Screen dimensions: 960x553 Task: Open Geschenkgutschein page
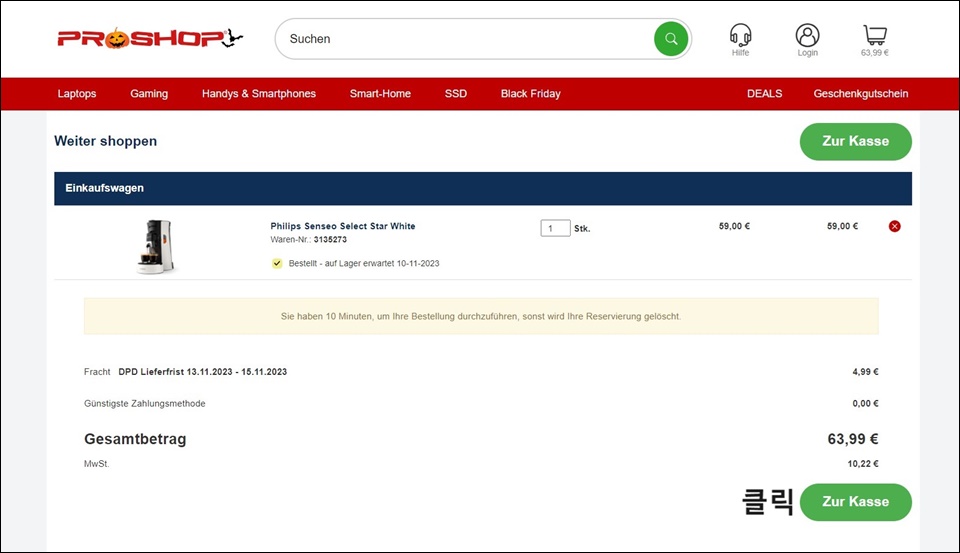[860, 94]
